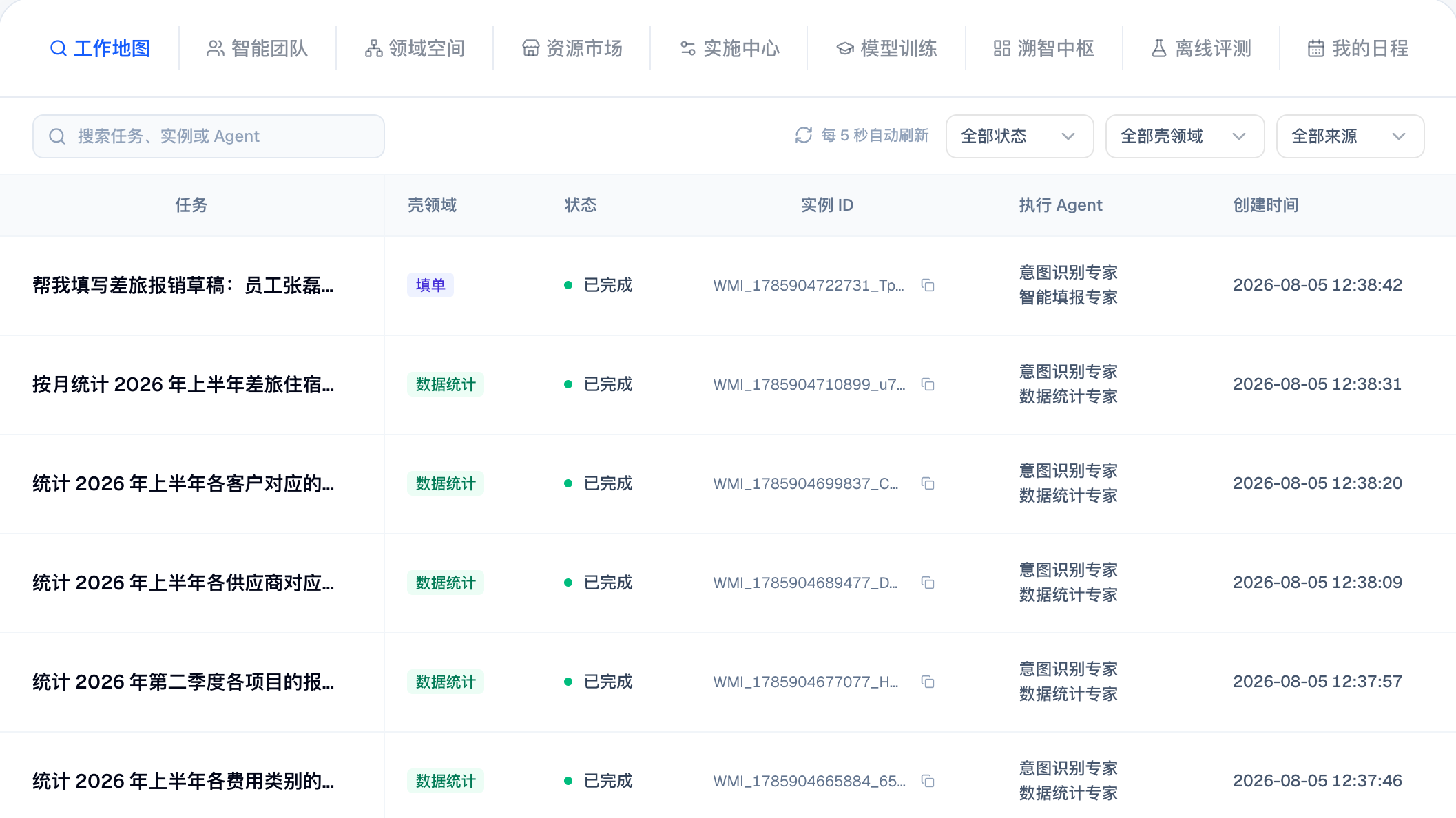The height and width of the screenshot is (818, 1456).
Task: Click instance ID WMI_1785904689477_D...
Action: [x=806, y=583]
